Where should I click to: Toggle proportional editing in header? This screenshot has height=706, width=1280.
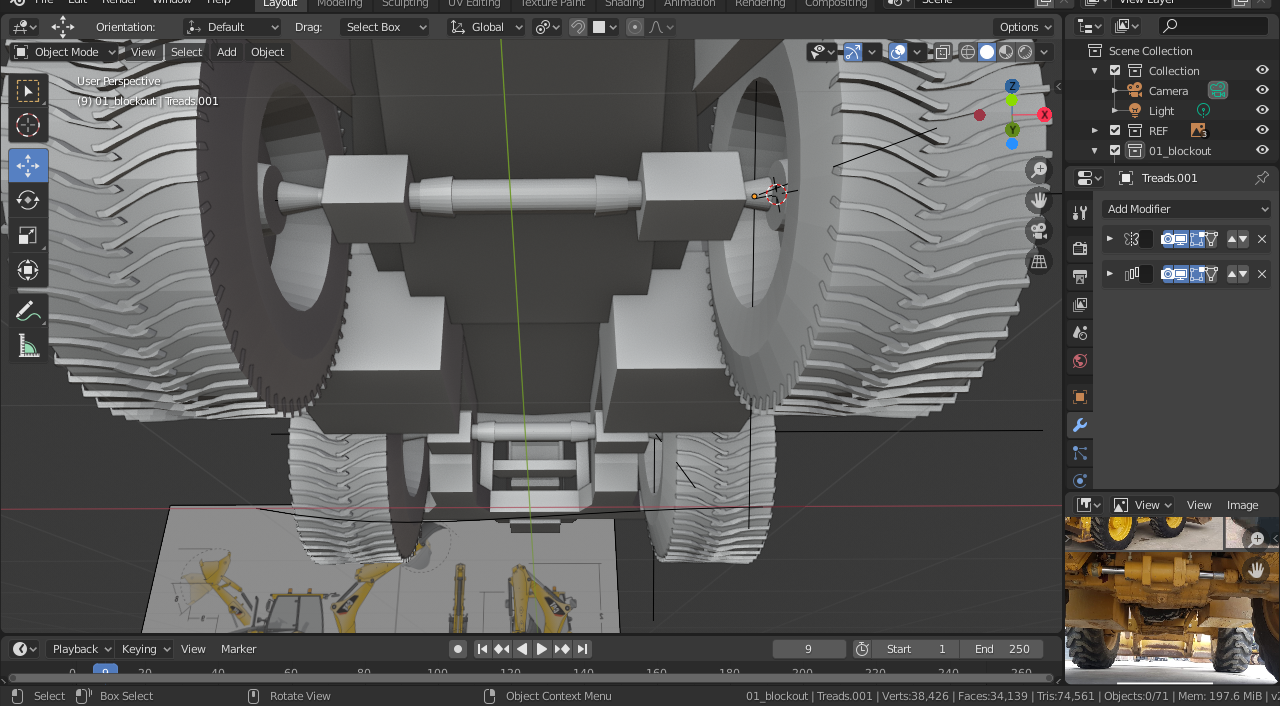(635, 27)
